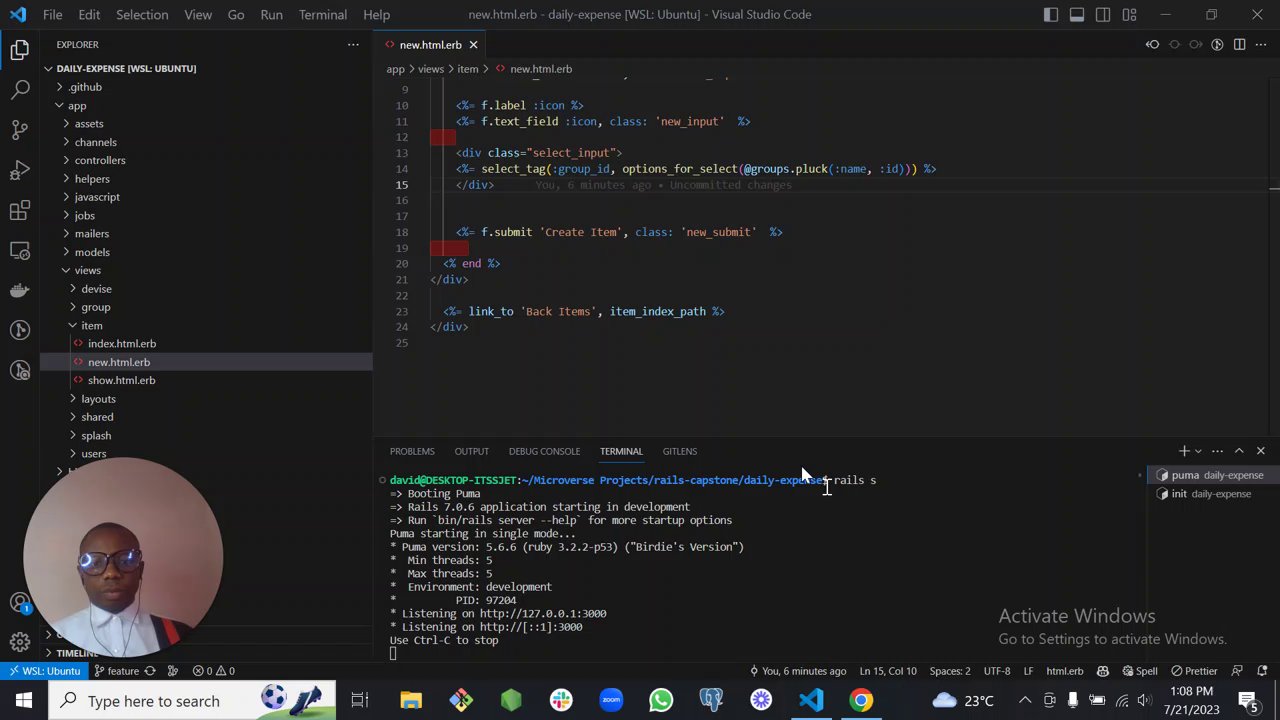Click the feature branch in status bar
This screenshot has width=1280, height=720.
click(x=116, y=671)
